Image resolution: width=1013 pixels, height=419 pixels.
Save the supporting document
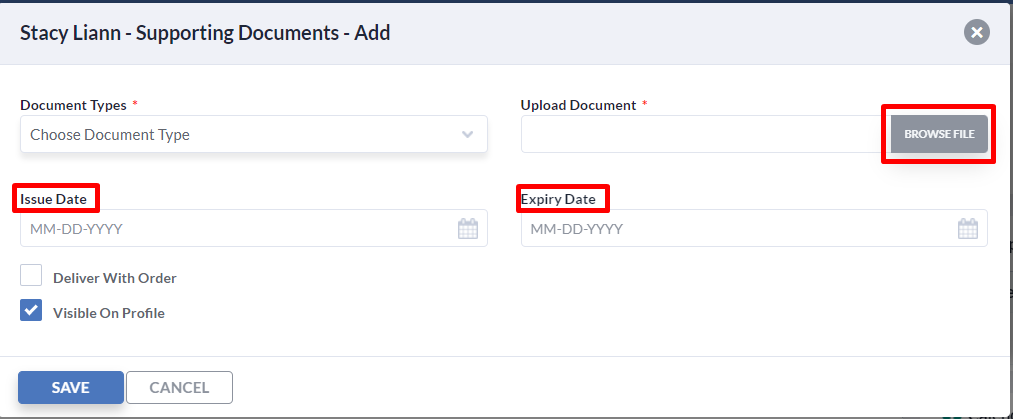(x=70, y=387)
